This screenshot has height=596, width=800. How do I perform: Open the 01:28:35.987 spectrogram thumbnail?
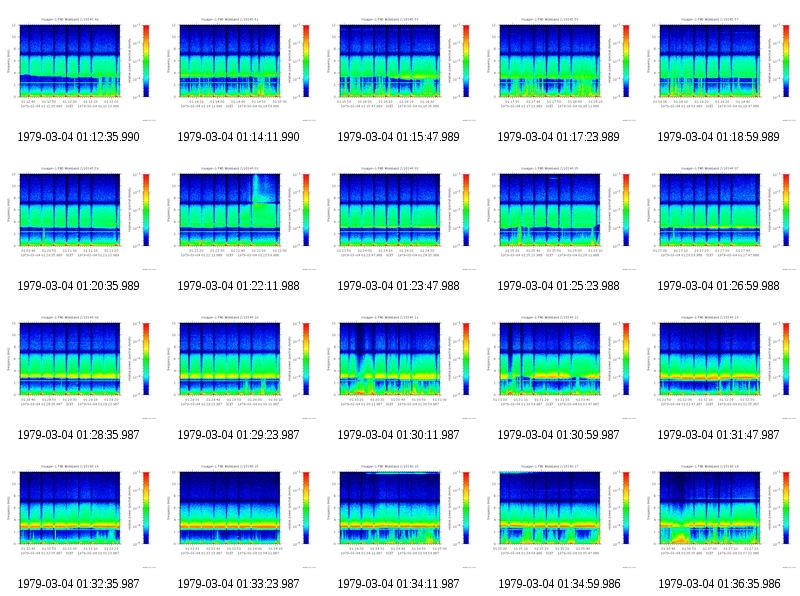click(79, 366)
